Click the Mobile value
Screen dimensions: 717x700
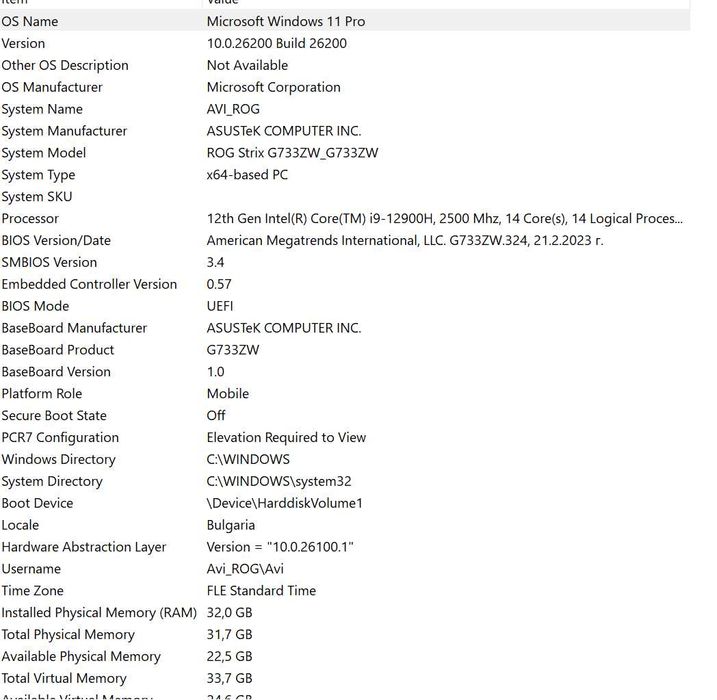228,394
